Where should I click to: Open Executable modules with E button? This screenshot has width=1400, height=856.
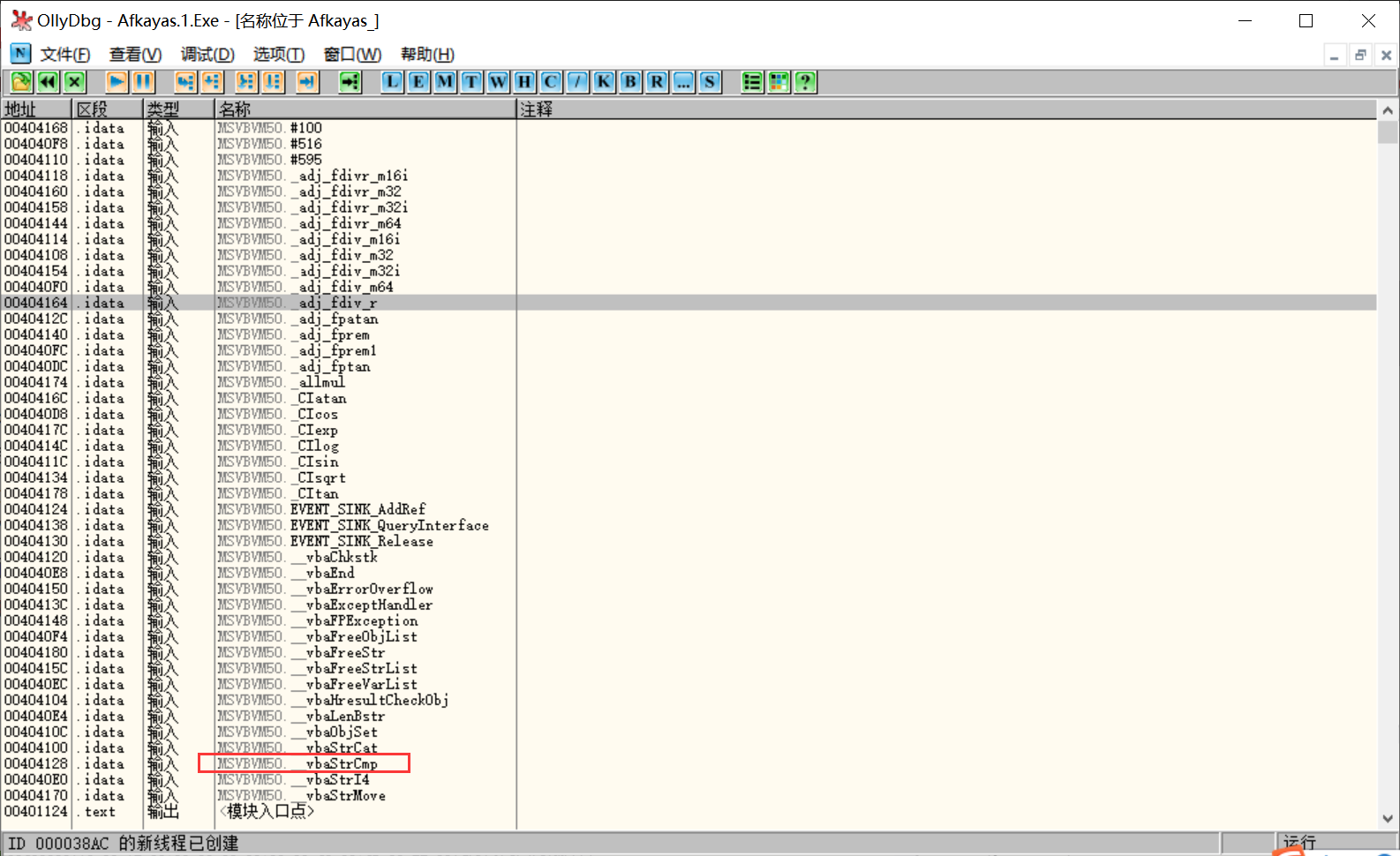click(418, 82)
